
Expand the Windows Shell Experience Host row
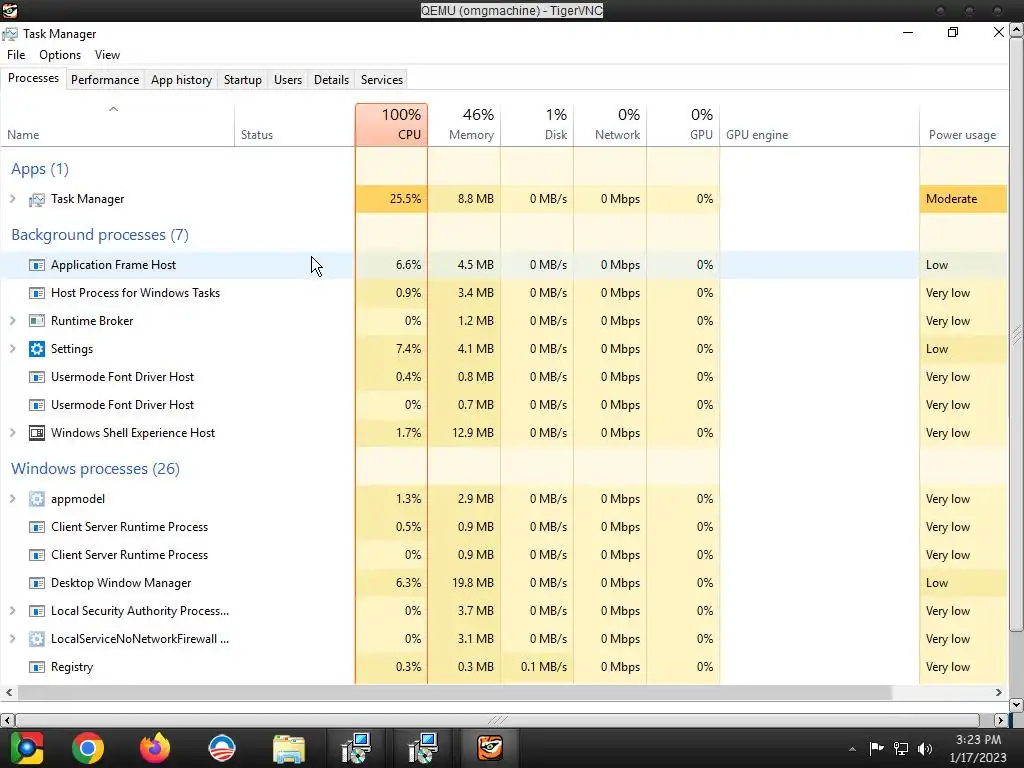pyautogui.click(x=12, y=432)
